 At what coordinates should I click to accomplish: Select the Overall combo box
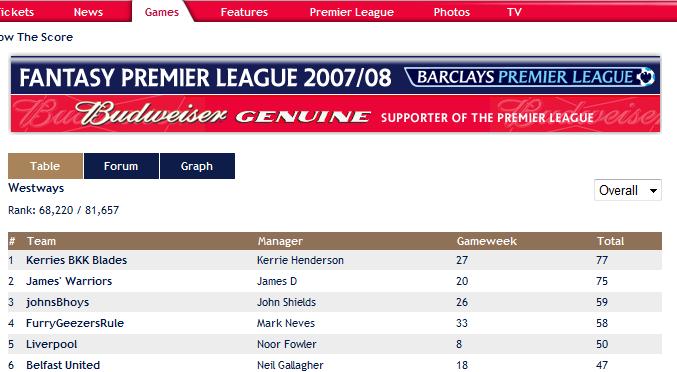coord(628,190)
